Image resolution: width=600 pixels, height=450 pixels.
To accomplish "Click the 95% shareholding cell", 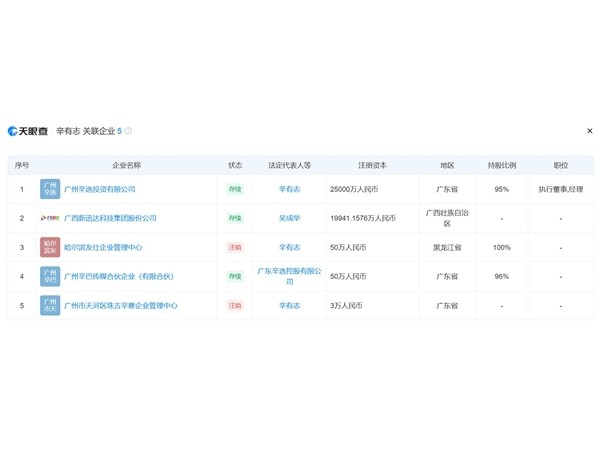I will click(502, 189).
